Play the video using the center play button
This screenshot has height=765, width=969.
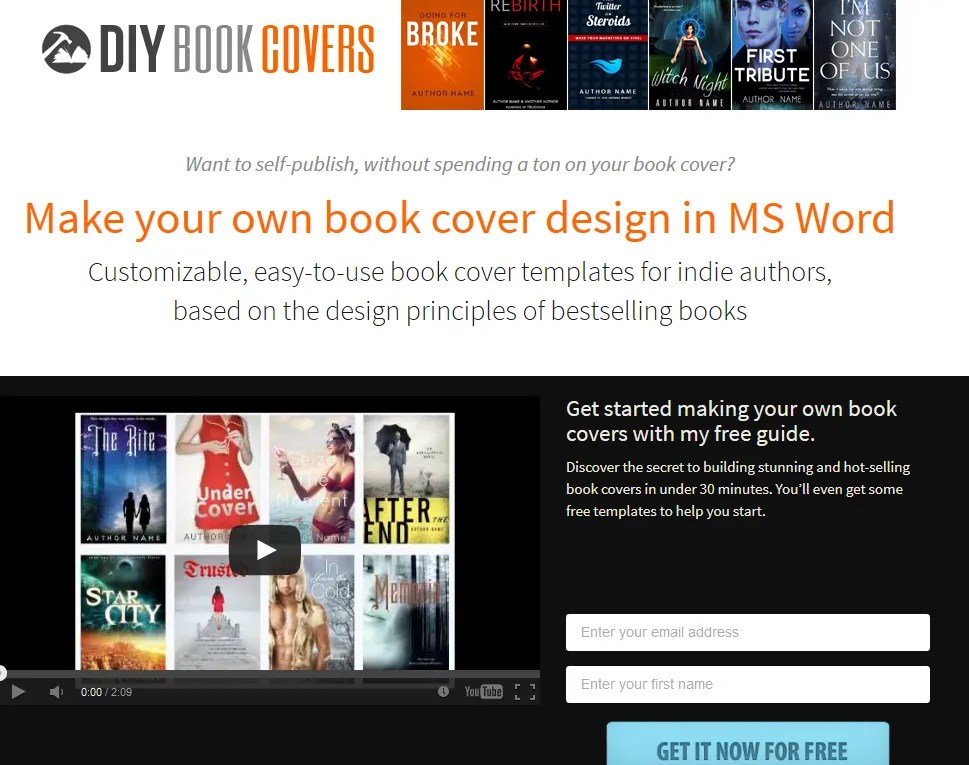264,549
